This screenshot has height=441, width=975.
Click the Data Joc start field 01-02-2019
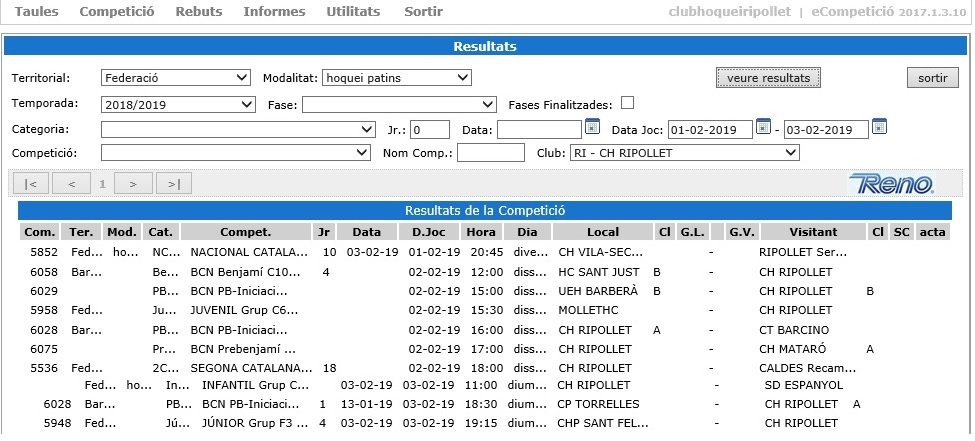click(x=711, y=130)
